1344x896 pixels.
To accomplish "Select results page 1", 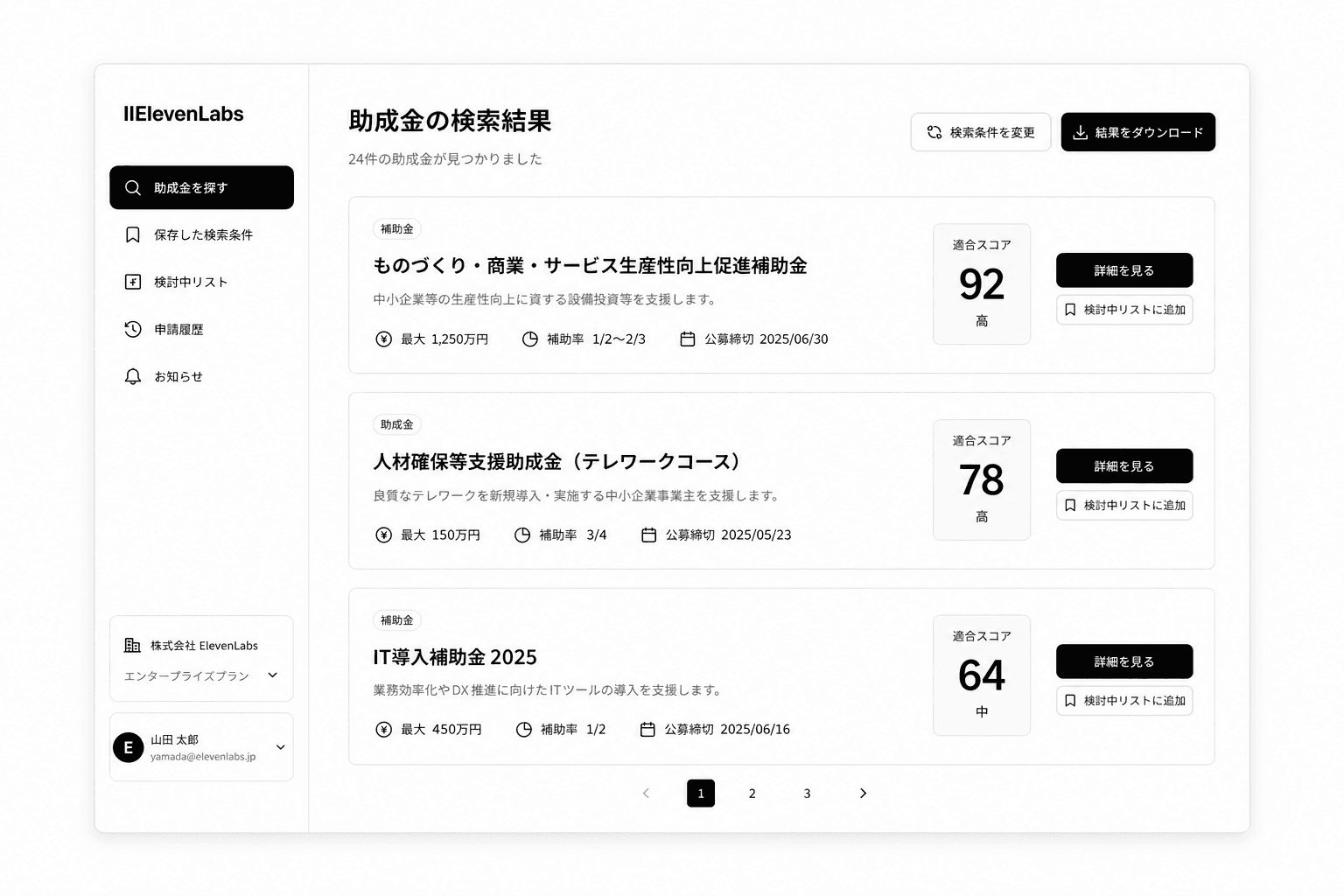I will (x=701, y=793).
